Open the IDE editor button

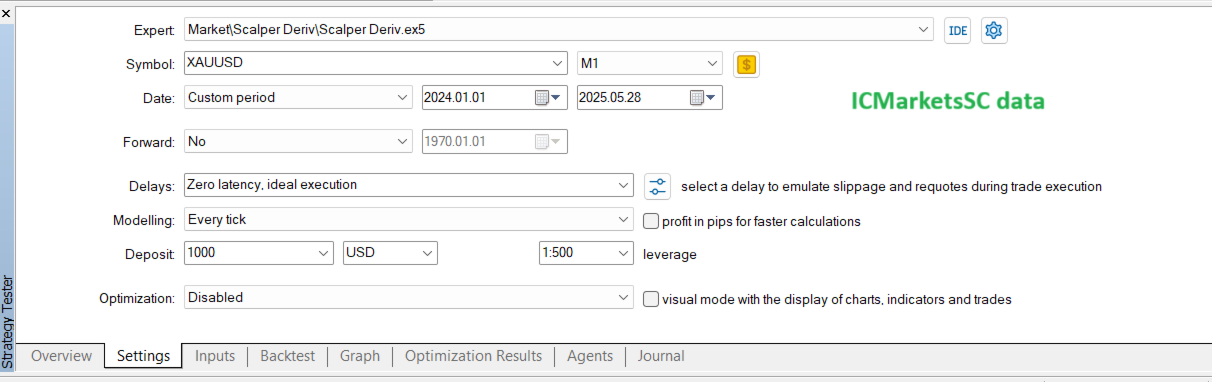957,30
